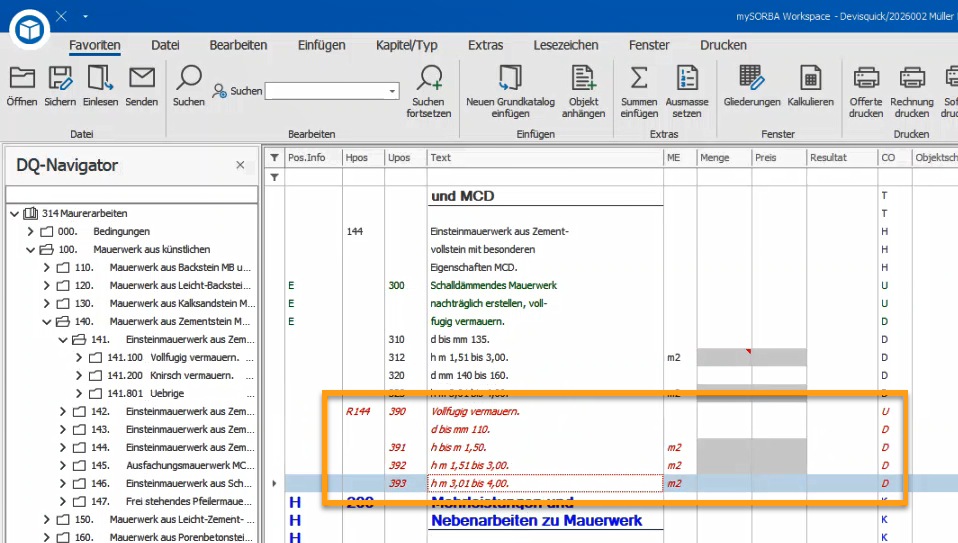958x543 pixels.
Task: Expand 130. Mauerwerk aus Kalksandstein node
Action: click(46, 304)
